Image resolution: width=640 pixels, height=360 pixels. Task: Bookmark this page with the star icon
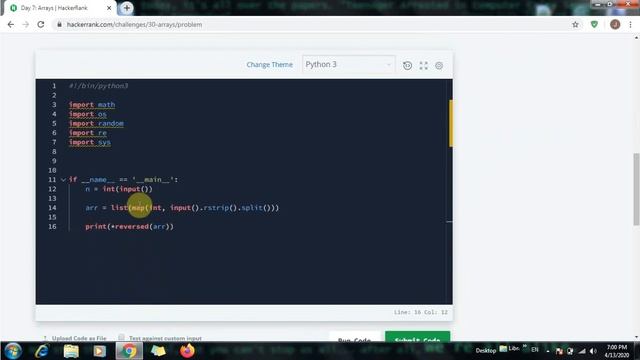click(x=575, y=24)
